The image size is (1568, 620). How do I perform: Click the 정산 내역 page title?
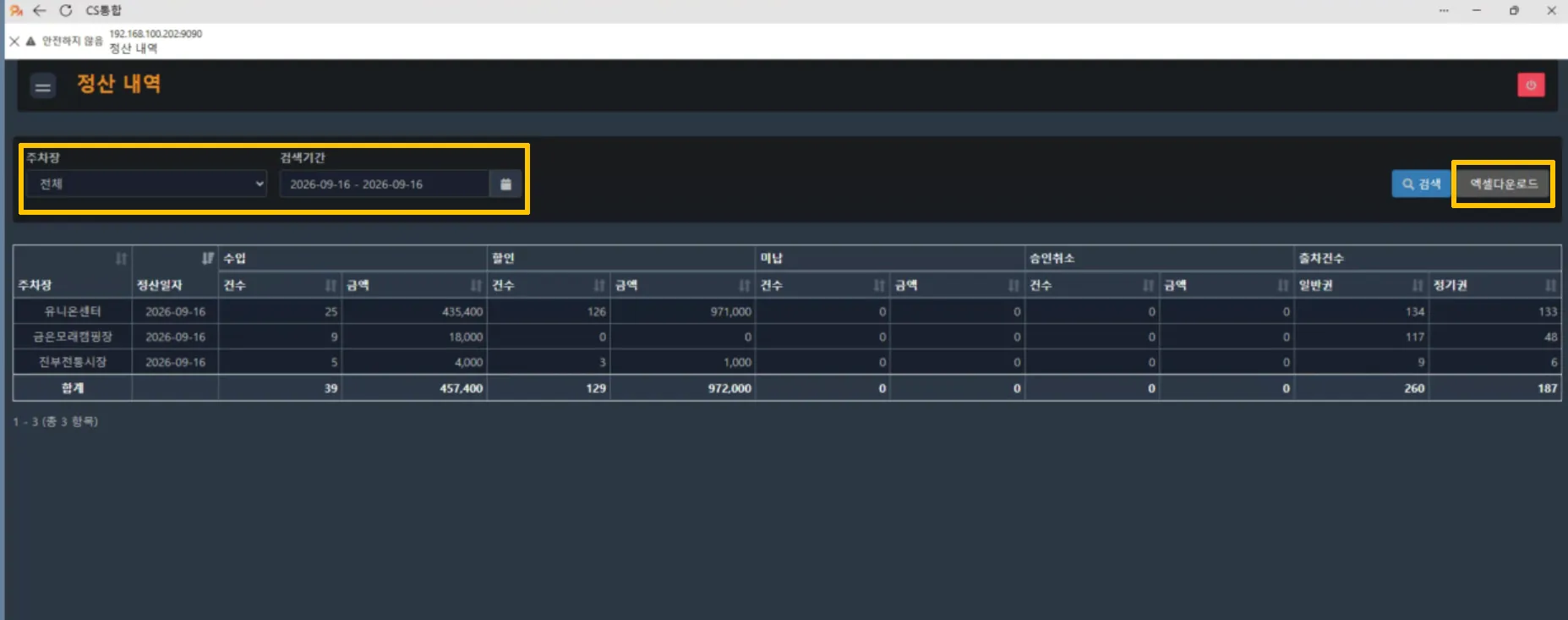pos(118,84)
